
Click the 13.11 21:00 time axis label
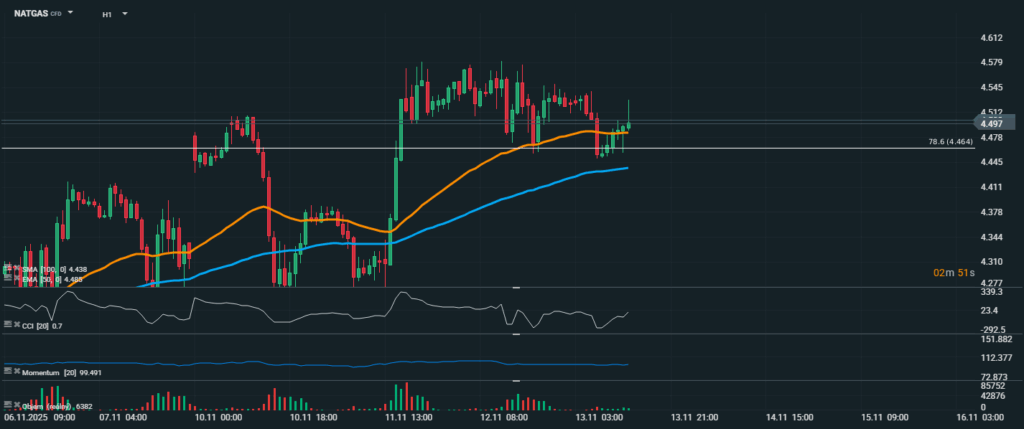(x=691, y=416)
